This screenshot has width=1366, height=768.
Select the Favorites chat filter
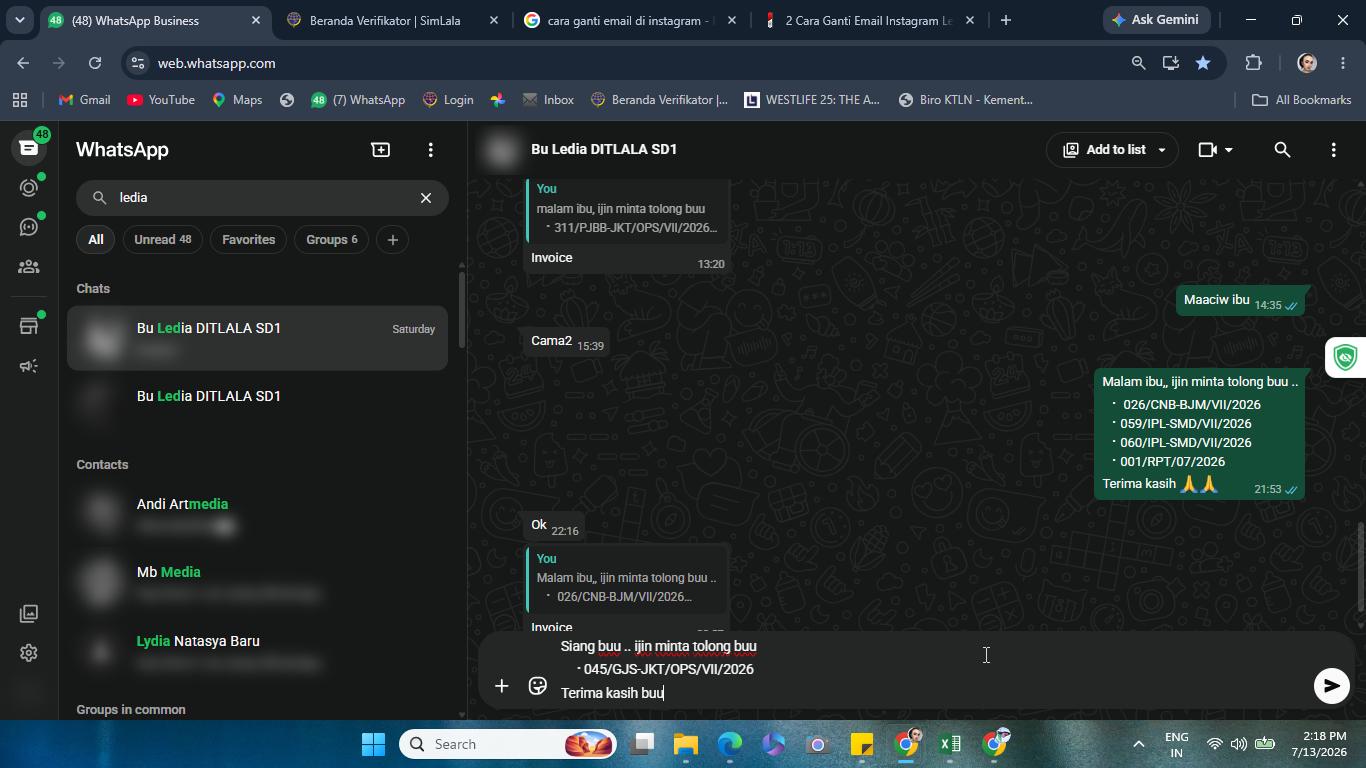pos(249,240)
